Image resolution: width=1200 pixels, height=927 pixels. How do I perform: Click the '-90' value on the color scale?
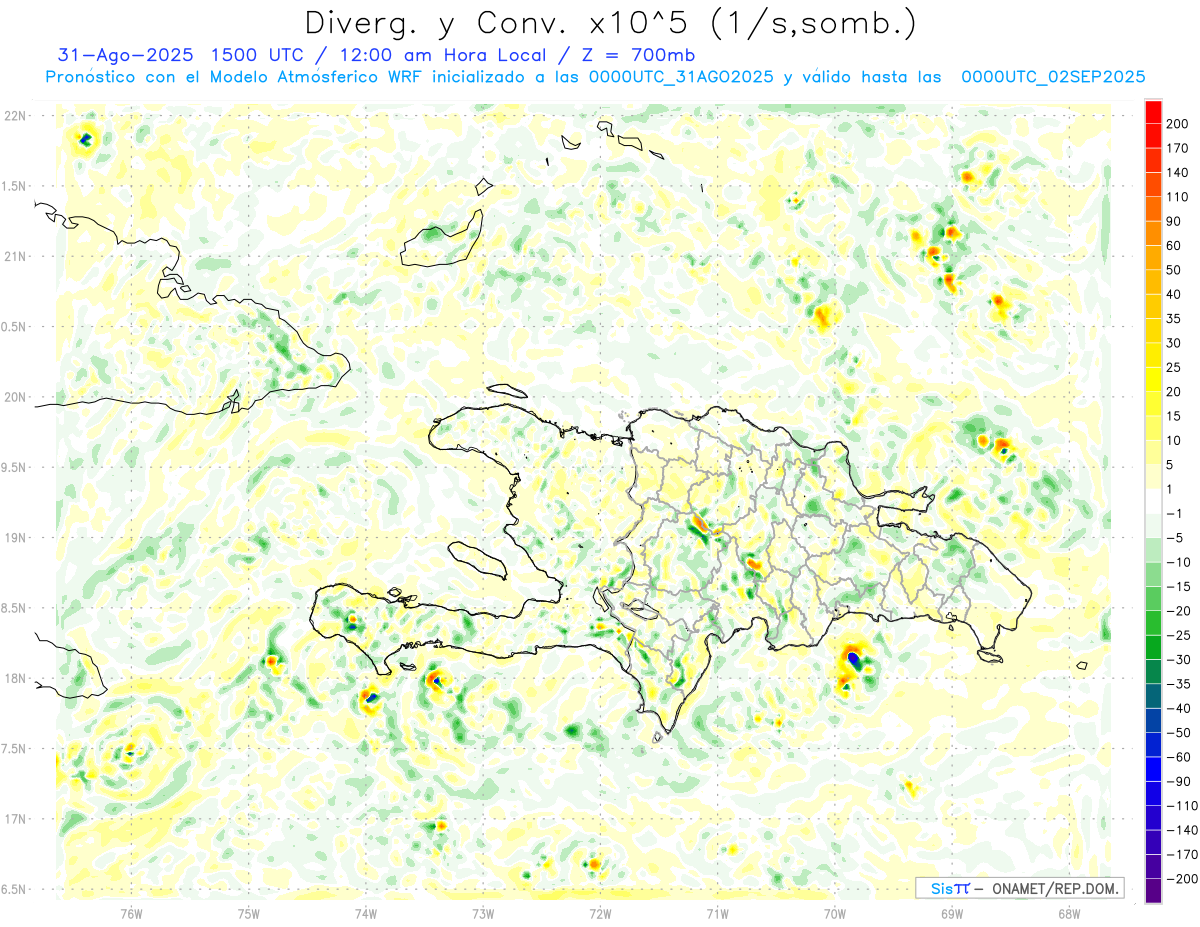[1179, 782]
